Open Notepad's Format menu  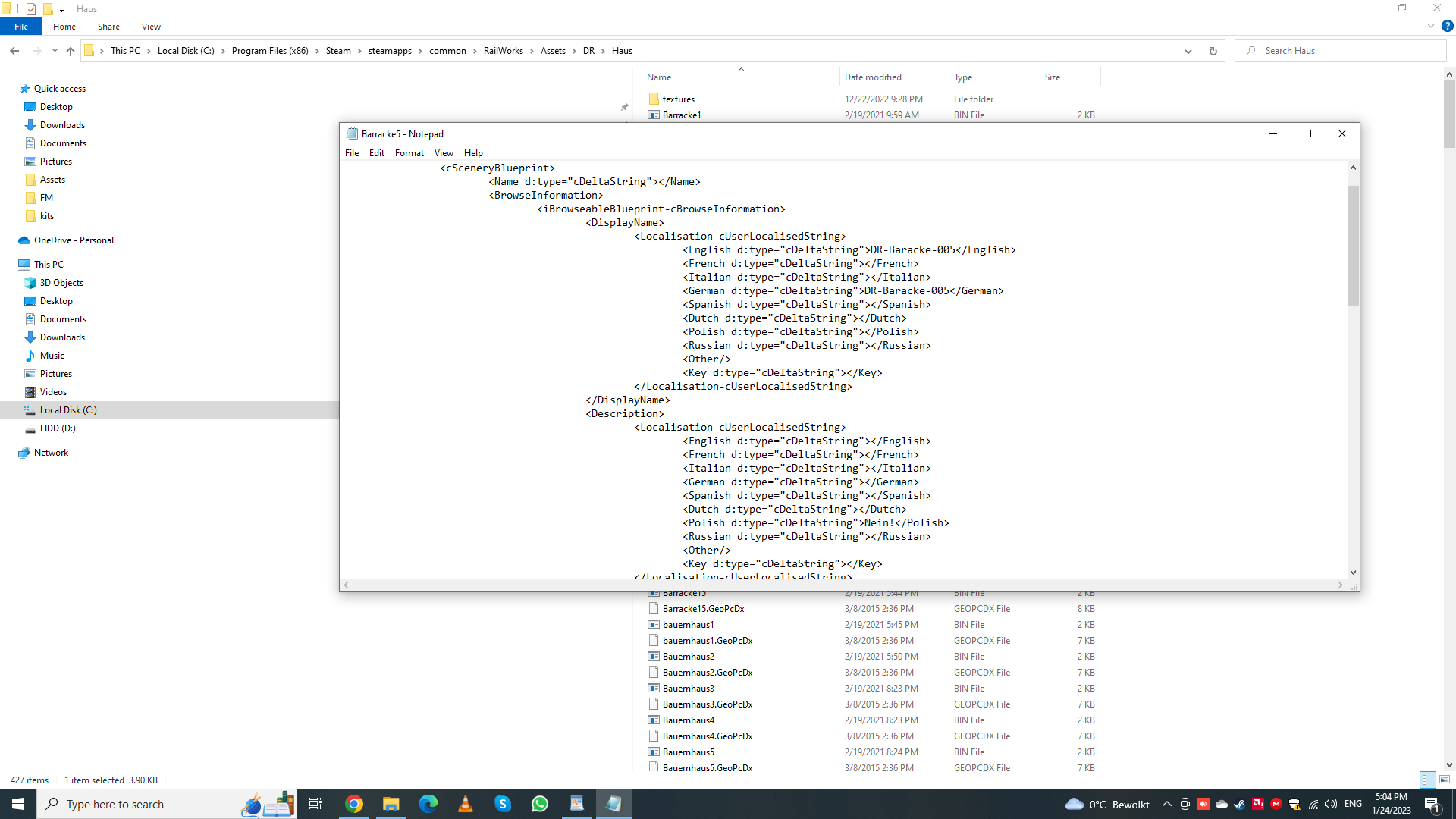[x=409, y=153]
